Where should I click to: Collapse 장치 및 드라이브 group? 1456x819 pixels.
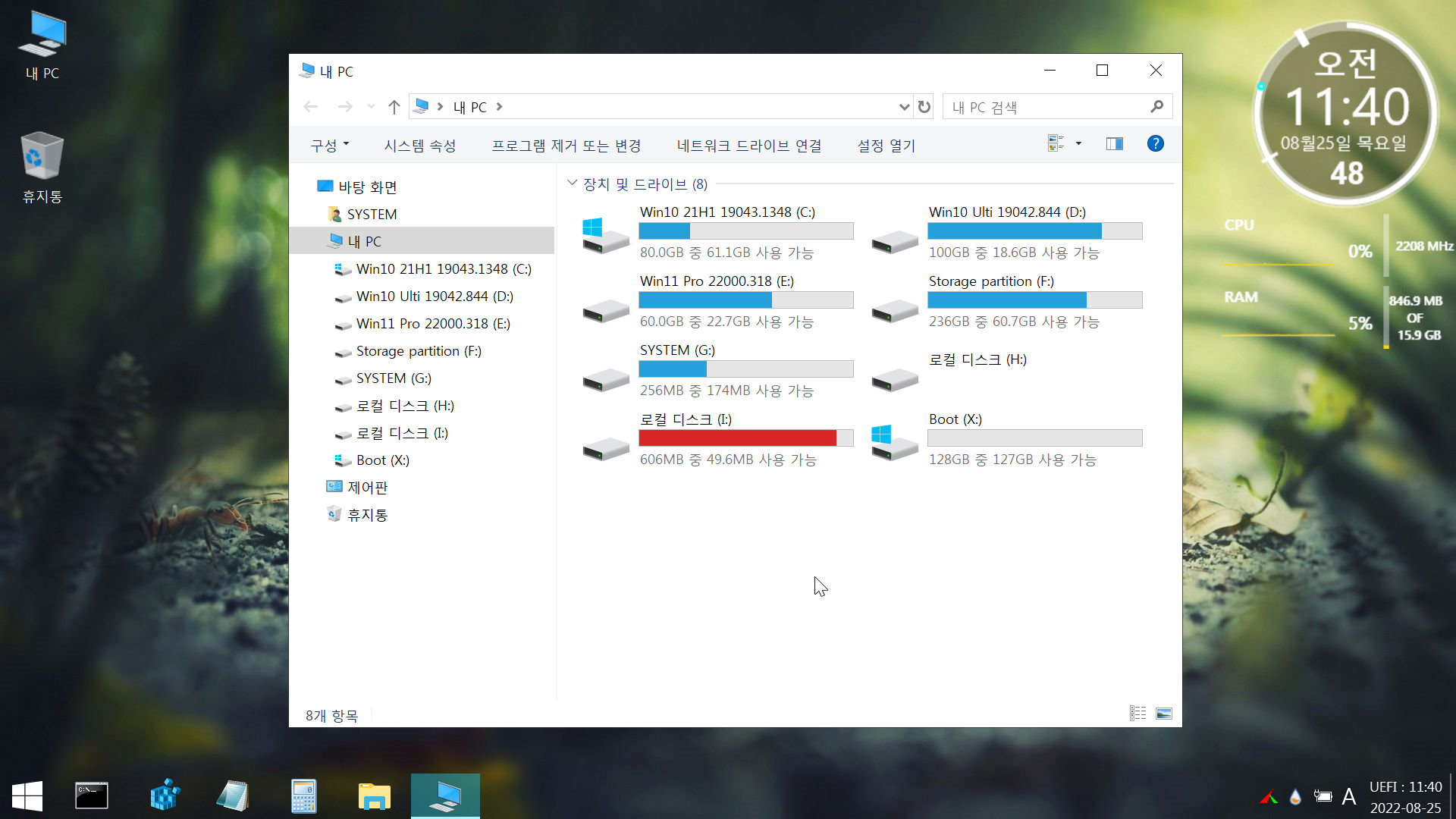(573, 184)
